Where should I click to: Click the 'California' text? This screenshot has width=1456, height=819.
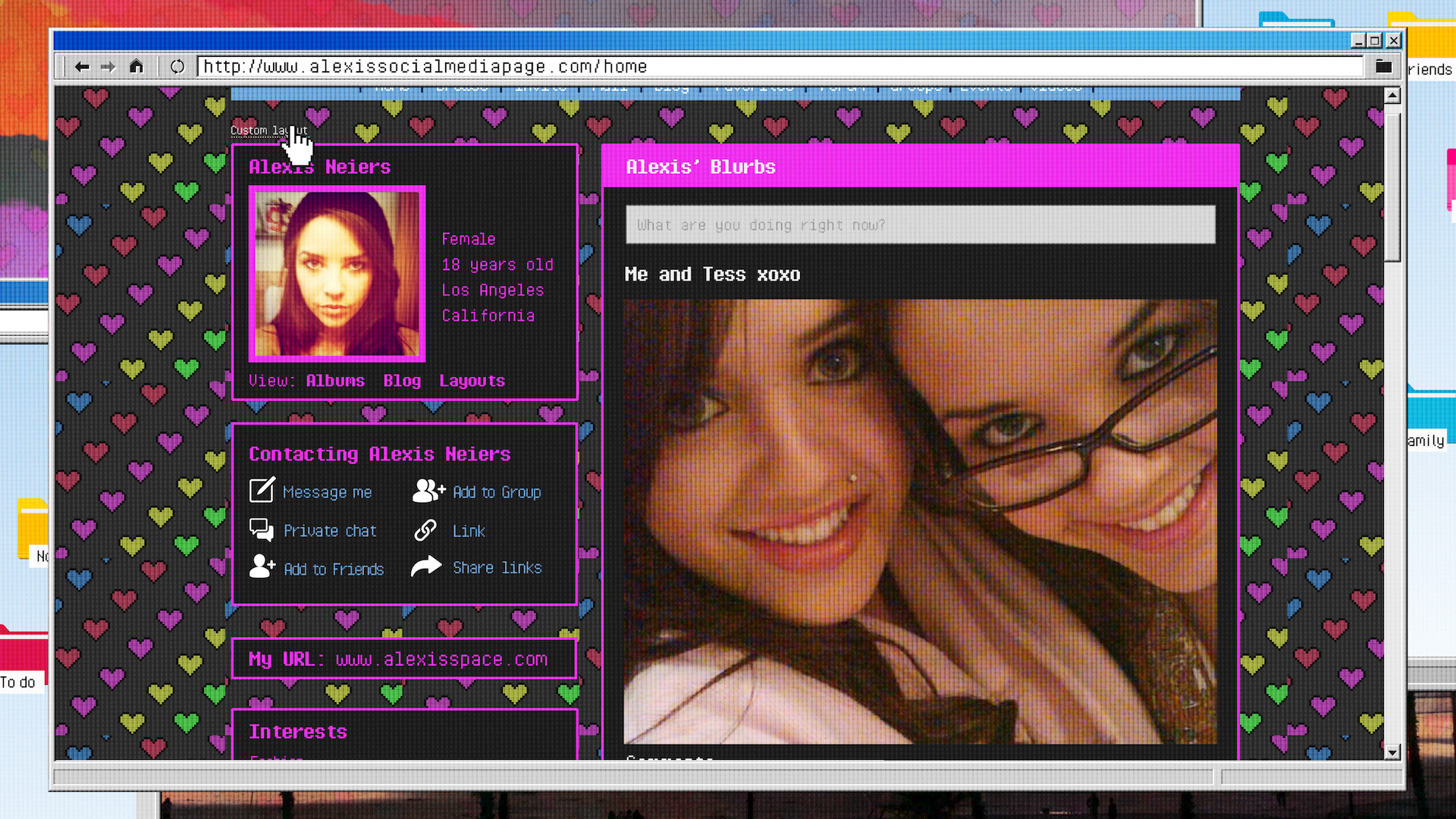(488, 315)
